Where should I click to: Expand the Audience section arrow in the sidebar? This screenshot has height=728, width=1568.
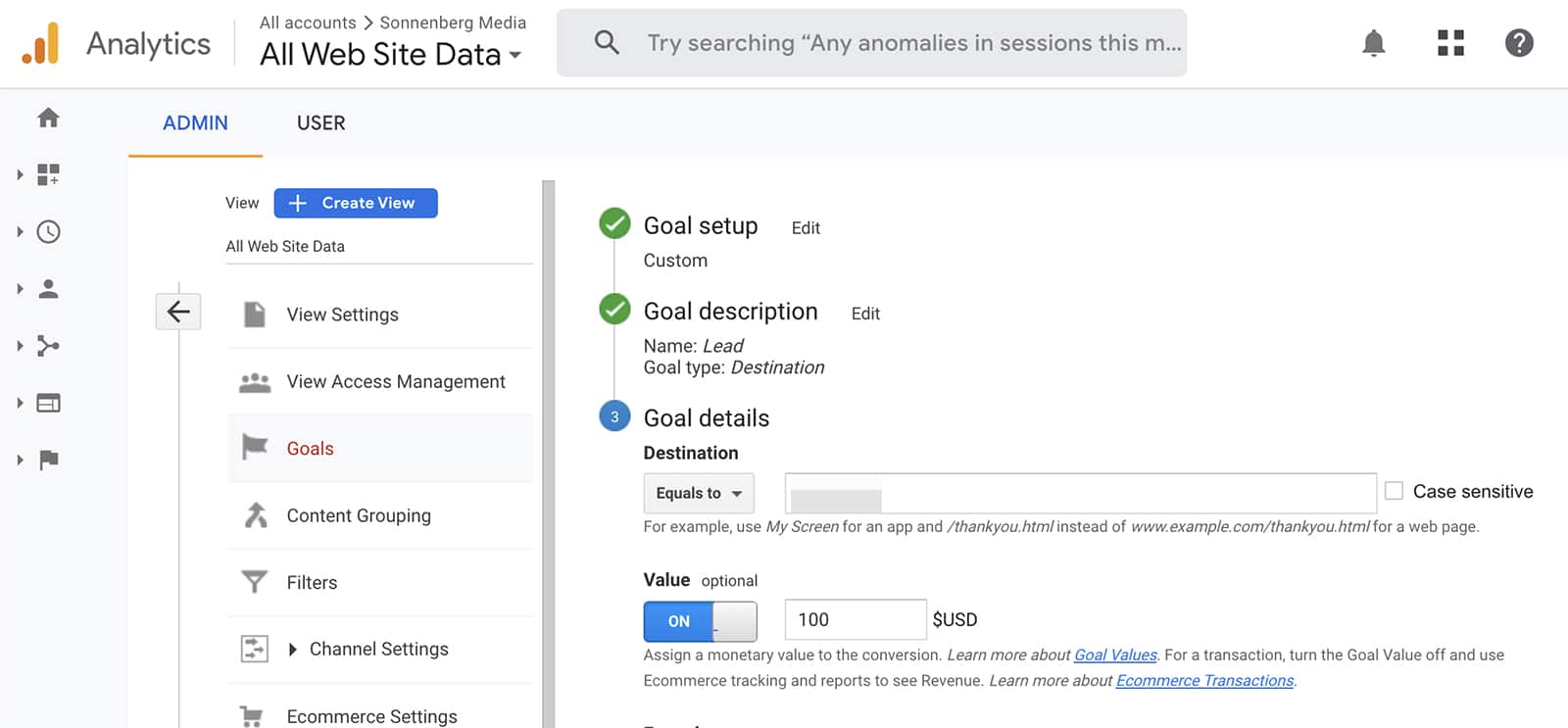tap(20, 289)
